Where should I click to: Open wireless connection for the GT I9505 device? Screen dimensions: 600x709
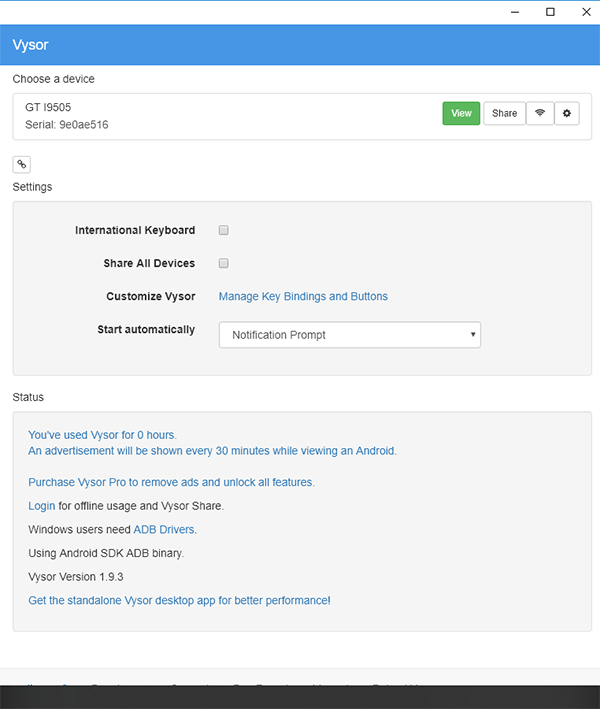540,114
